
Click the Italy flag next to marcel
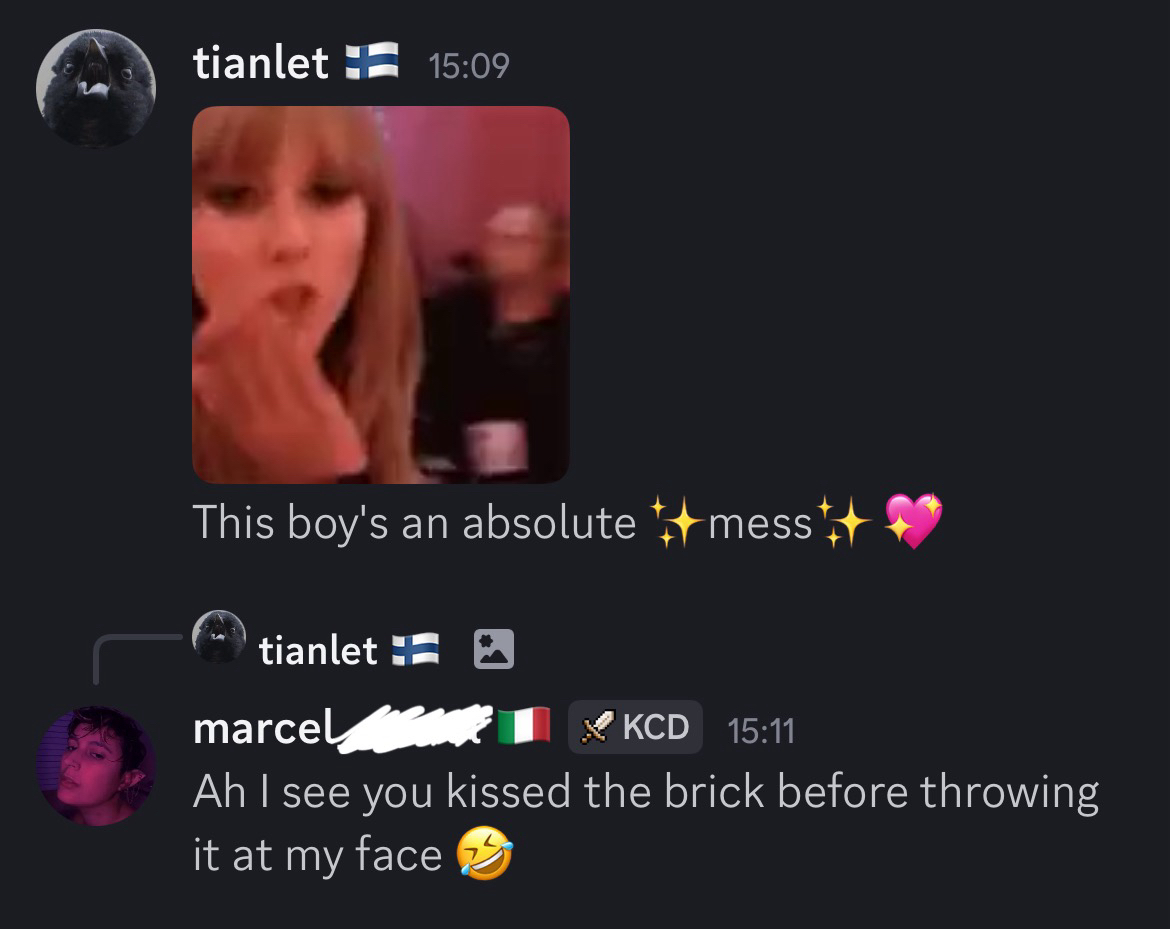point(524,726)
